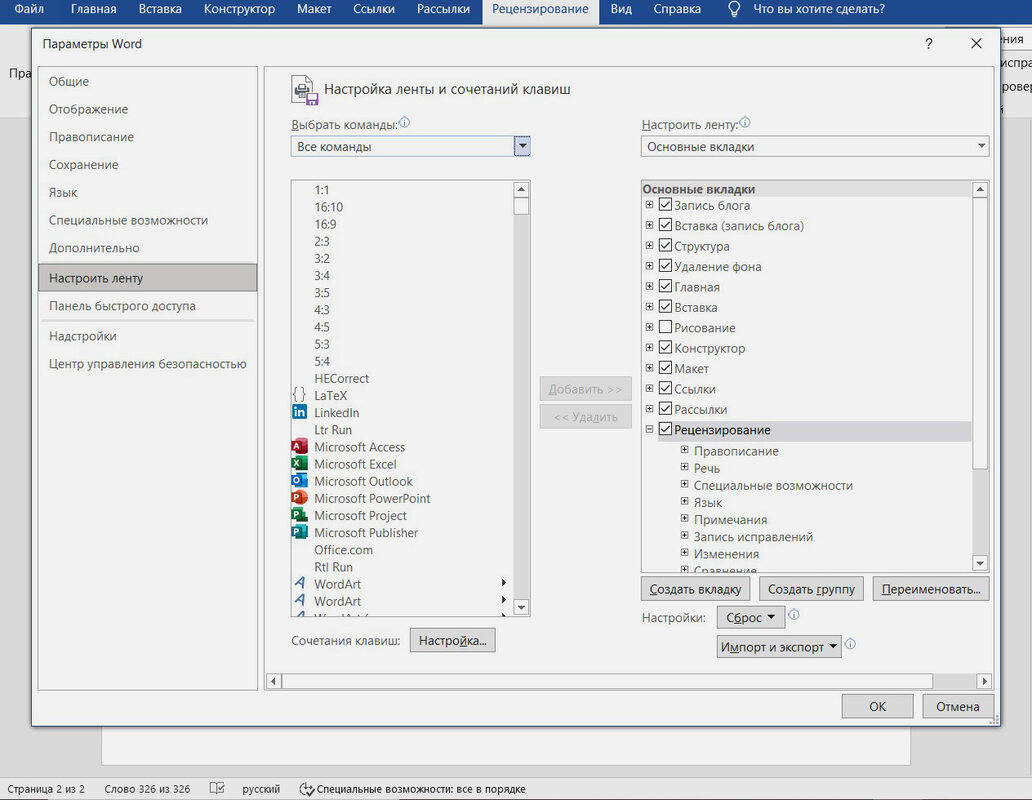The image size is (1032, 800).
Task: Select the LaTeX braces icon command
Action: pyautogui.click(x=299, y=396)
